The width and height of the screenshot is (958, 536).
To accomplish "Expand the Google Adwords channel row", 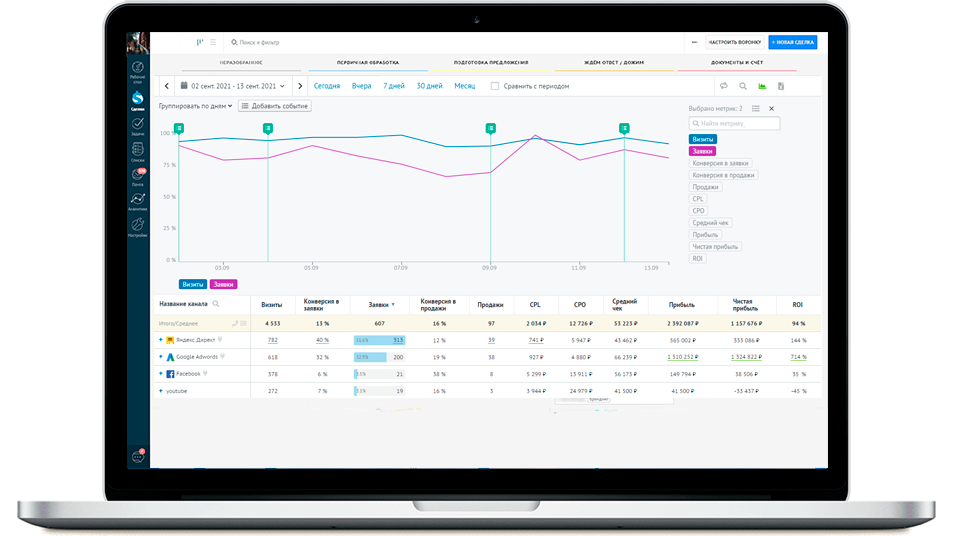I will tap(160, 357).
